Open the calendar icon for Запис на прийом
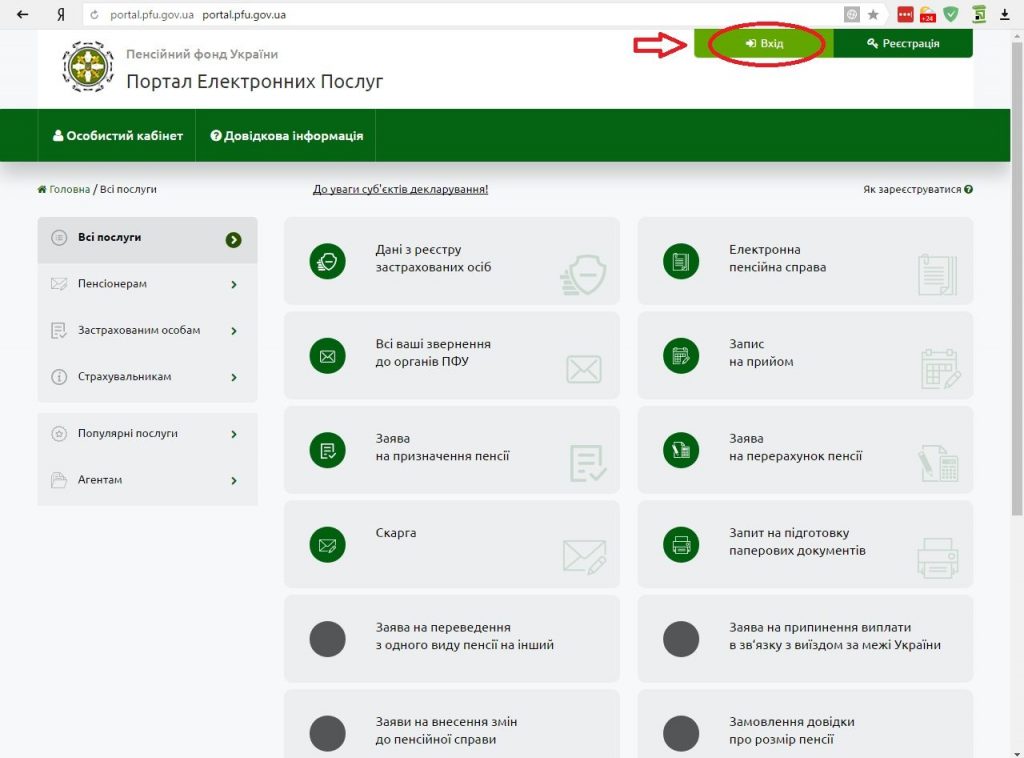 point(681,356)
